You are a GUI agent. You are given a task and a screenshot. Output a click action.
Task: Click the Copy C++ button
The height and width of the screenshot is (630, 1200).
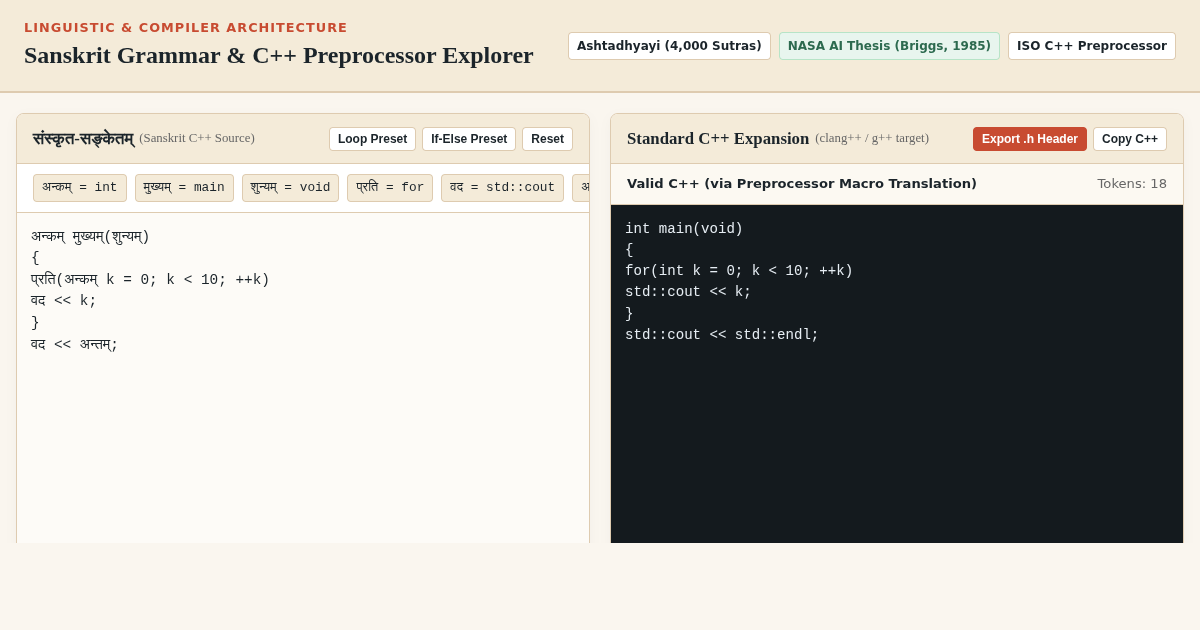(1130, 139)
